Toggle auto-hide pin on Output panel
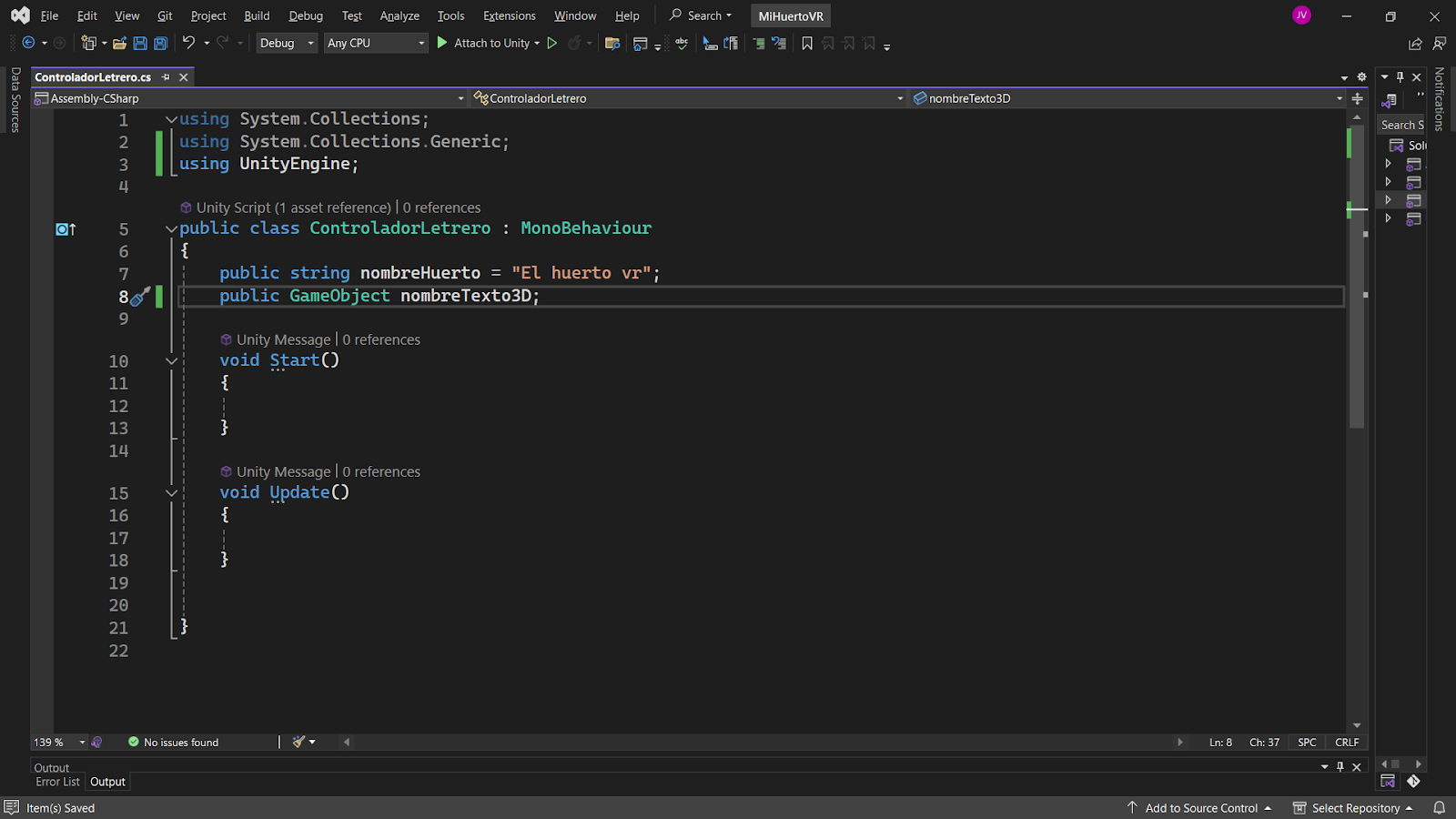Screen dimensions: 1456x819 pyautogui.click(x=1340, y=767)
